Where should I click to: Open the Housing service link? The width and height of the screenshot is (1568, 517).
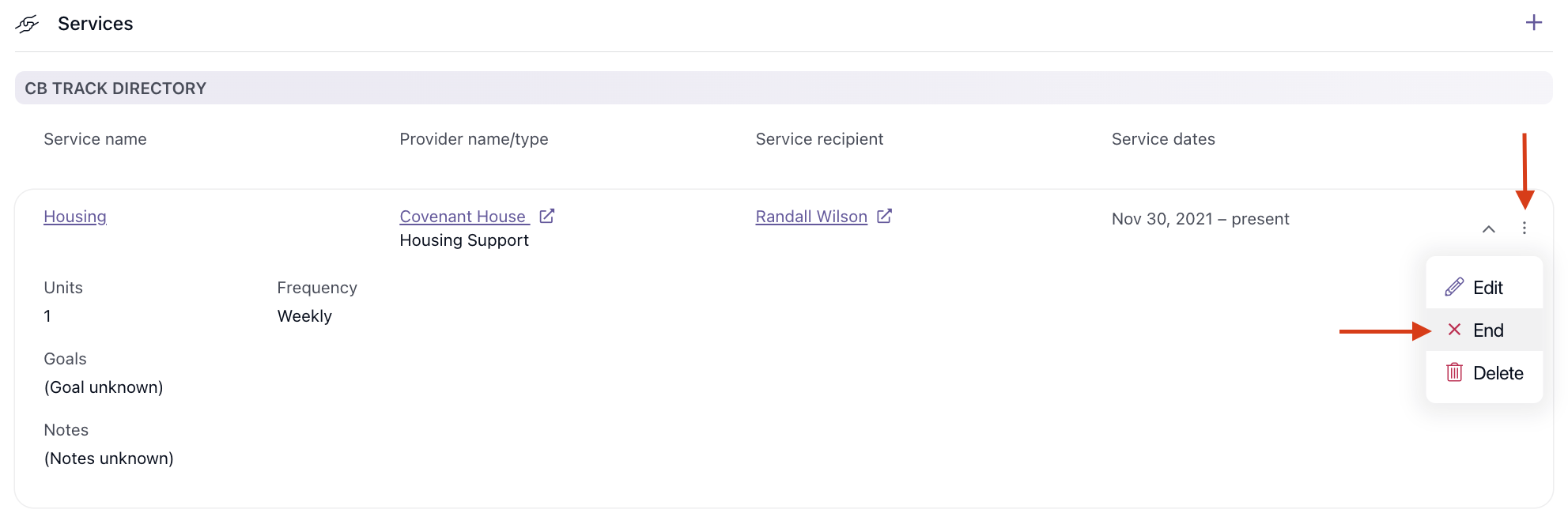(x=75, y=217)
